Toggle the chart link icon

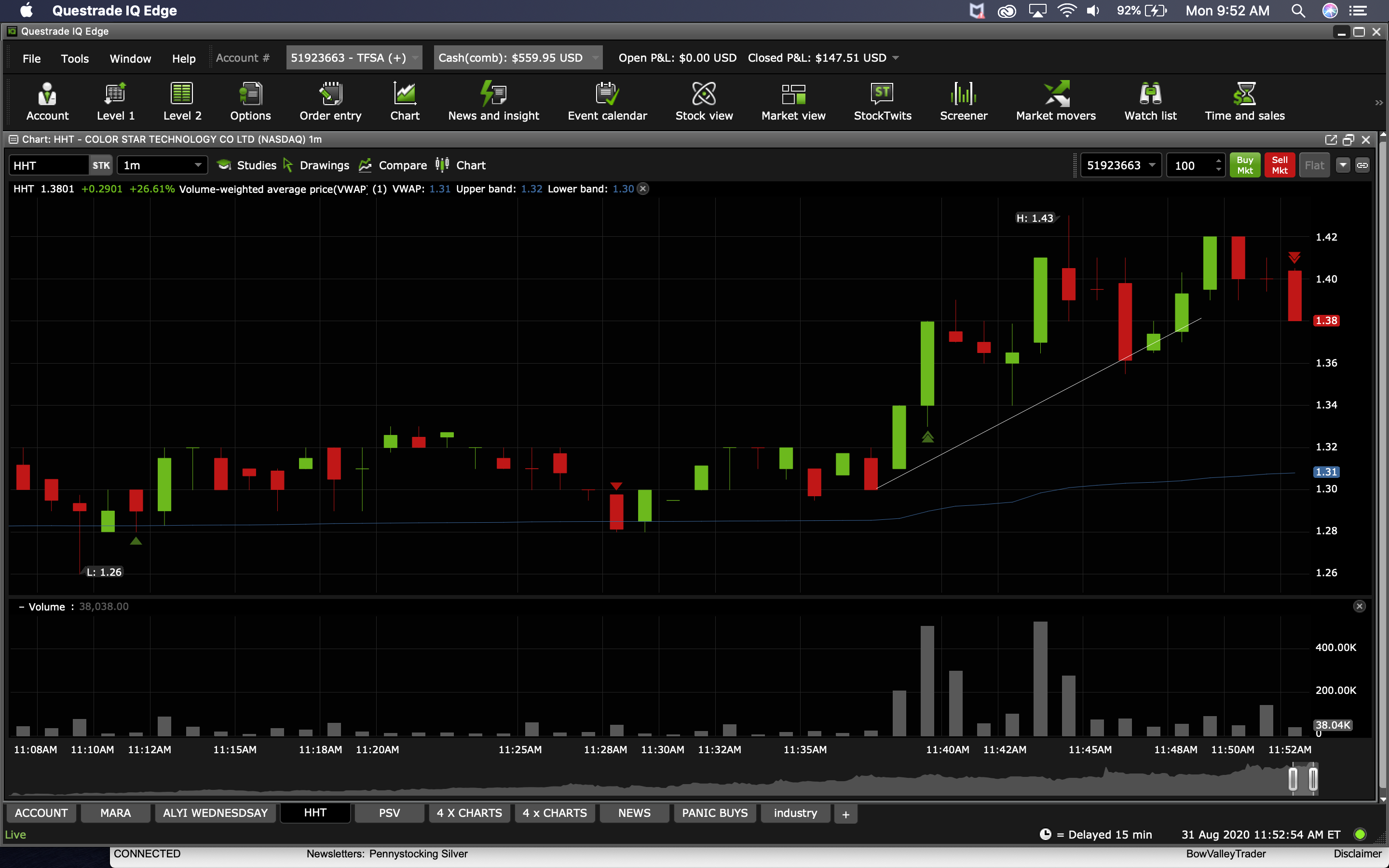pos(1362,165)
